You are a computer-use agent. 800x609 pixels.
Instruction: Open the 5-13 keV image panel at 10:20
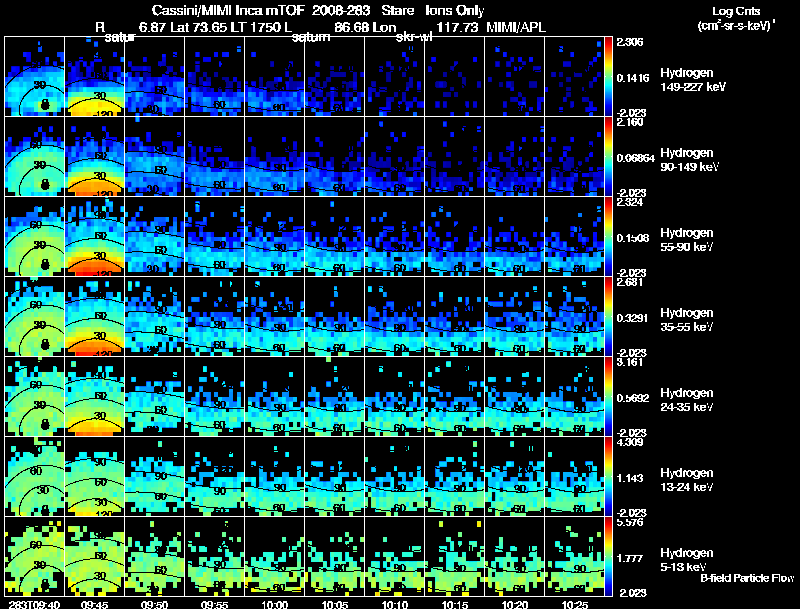pyautogui.click(x=514, y=556)
